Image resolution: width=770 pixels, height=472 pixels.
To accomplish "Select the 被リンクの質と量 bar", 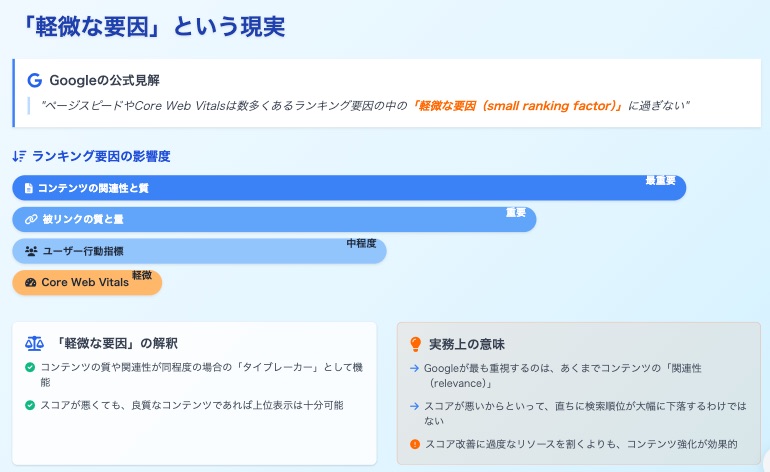I will 274,219.
